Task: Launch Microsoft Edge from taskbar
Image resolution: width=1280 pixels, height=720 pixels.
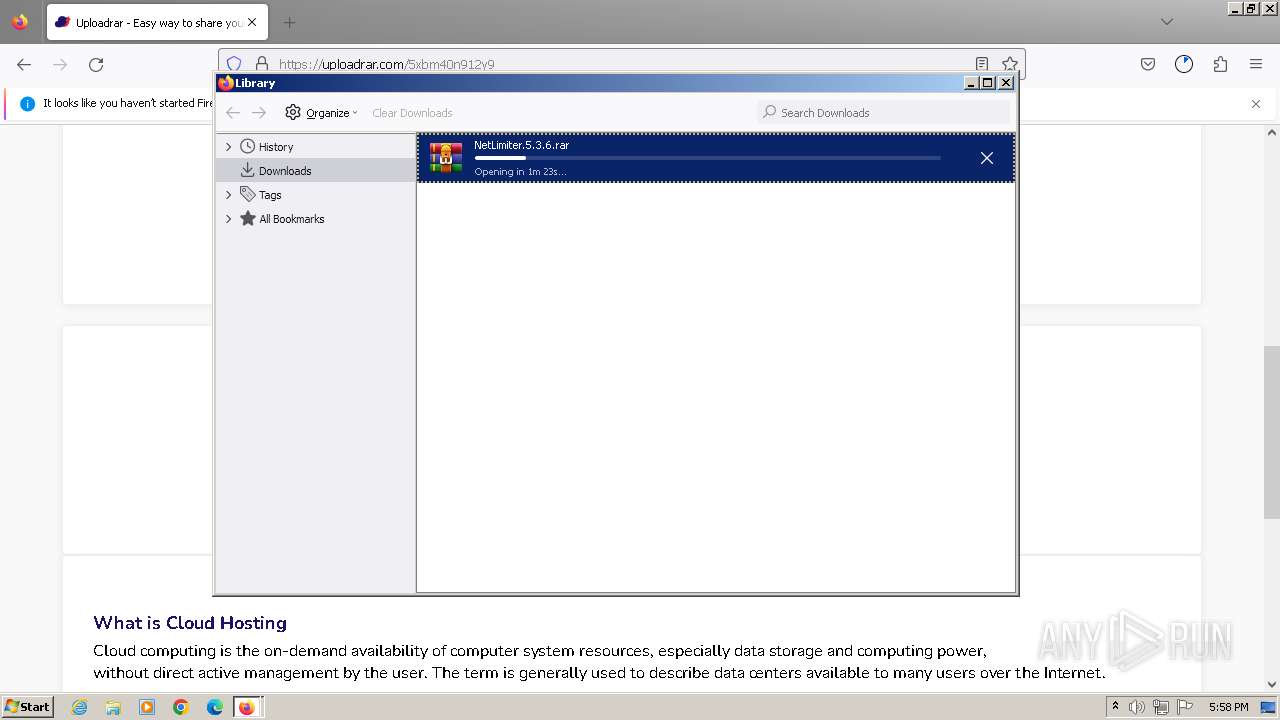Action: point(215,707)
